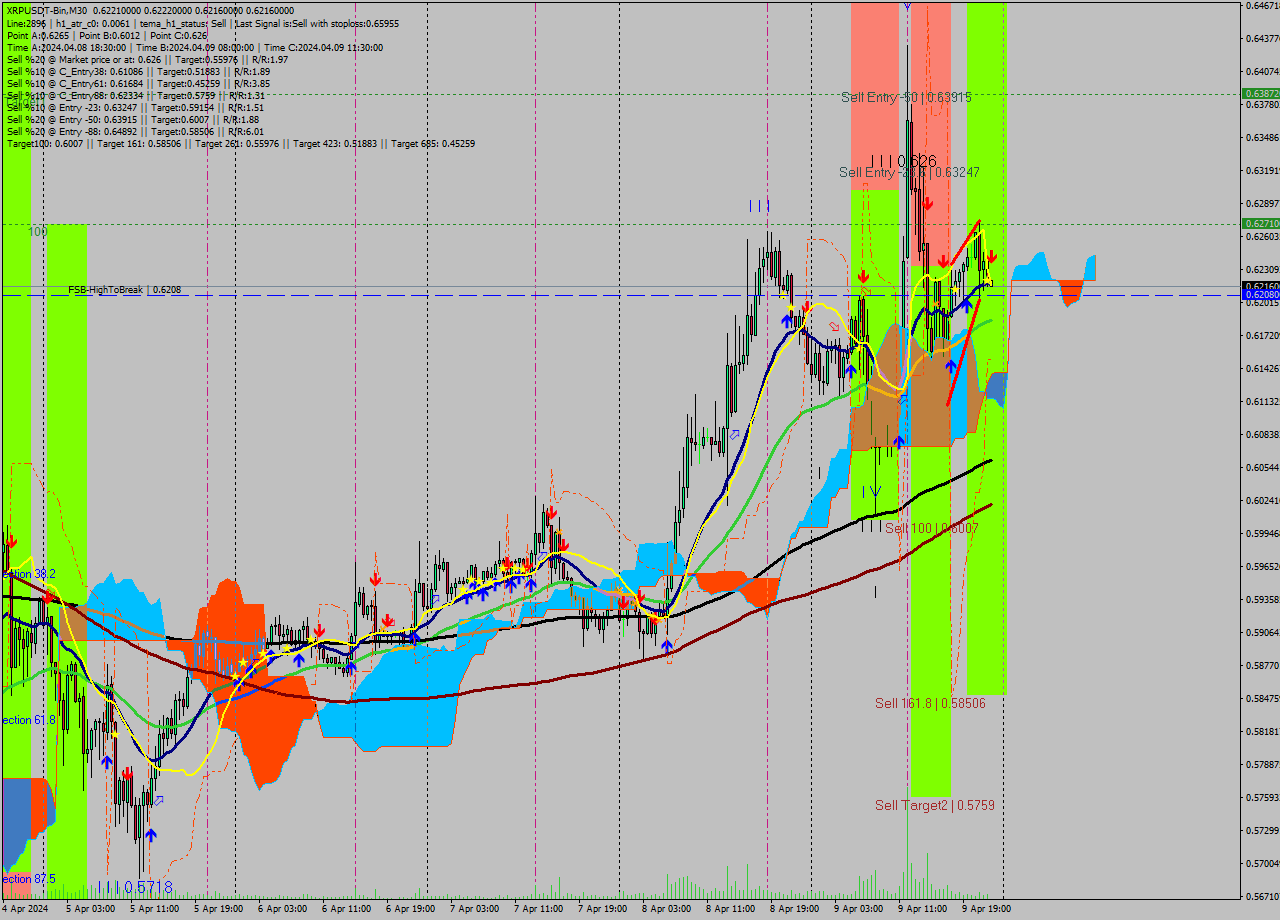Select the 0.5994 price axis label
Viewport: 1280px width, 920px height.
[x=1262, y=533]
